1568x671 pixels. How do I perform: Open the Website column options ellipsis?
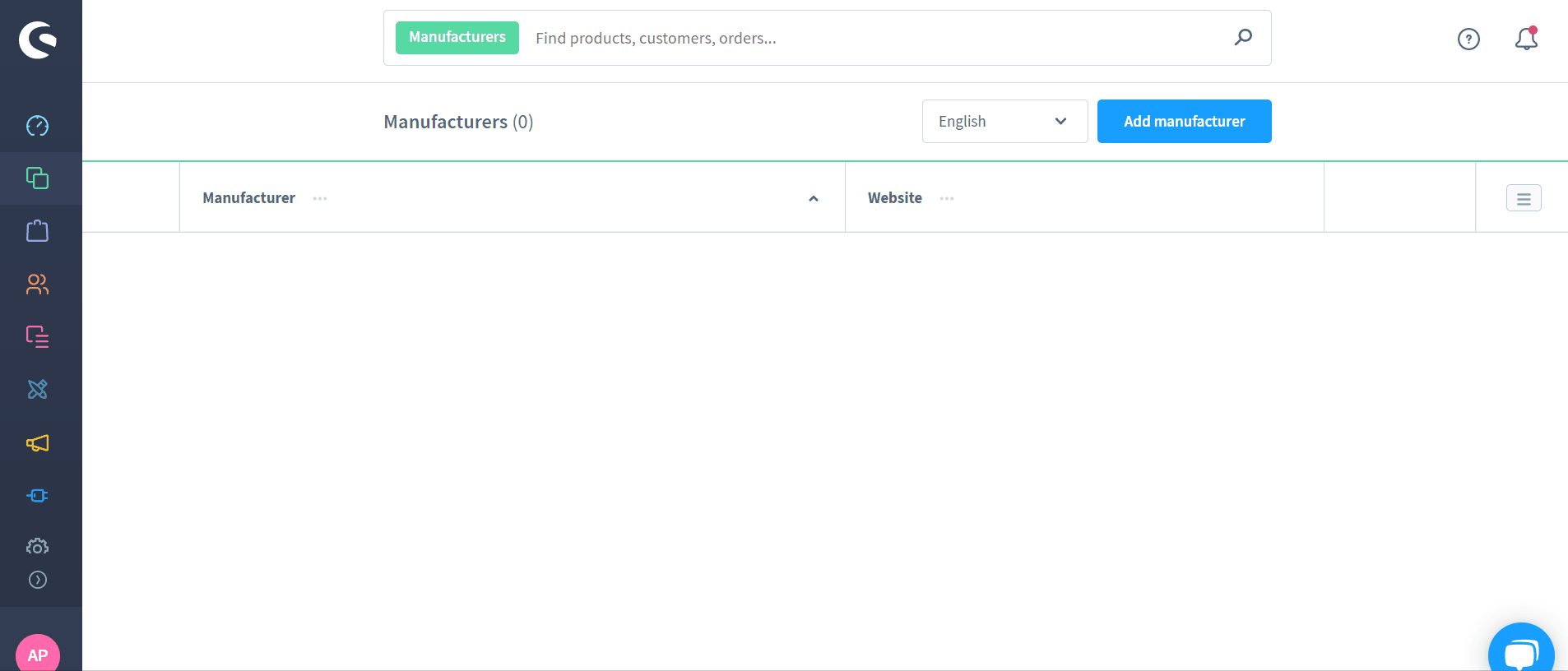click(947, 199)
